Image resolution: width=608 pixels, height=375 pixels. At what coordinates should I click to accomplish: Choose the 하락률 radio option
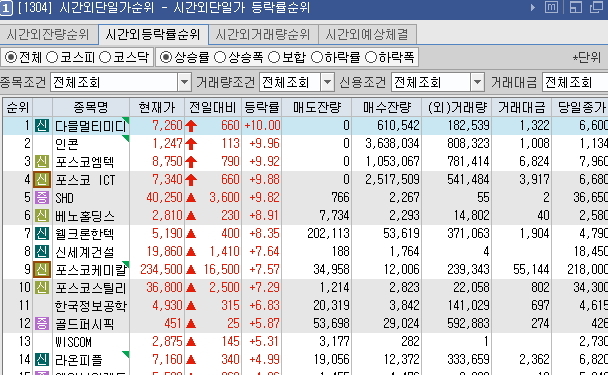click(317, 57)
